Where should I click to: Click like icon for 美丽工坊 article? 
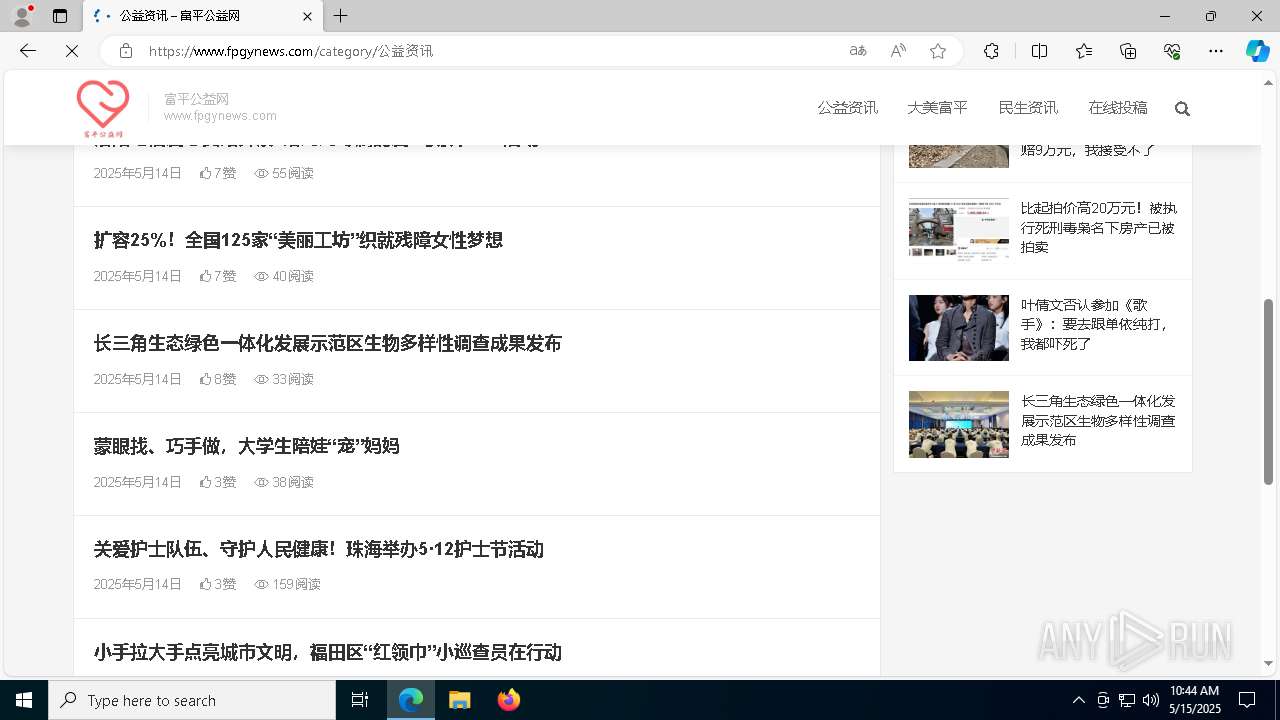tap(205, 276)
